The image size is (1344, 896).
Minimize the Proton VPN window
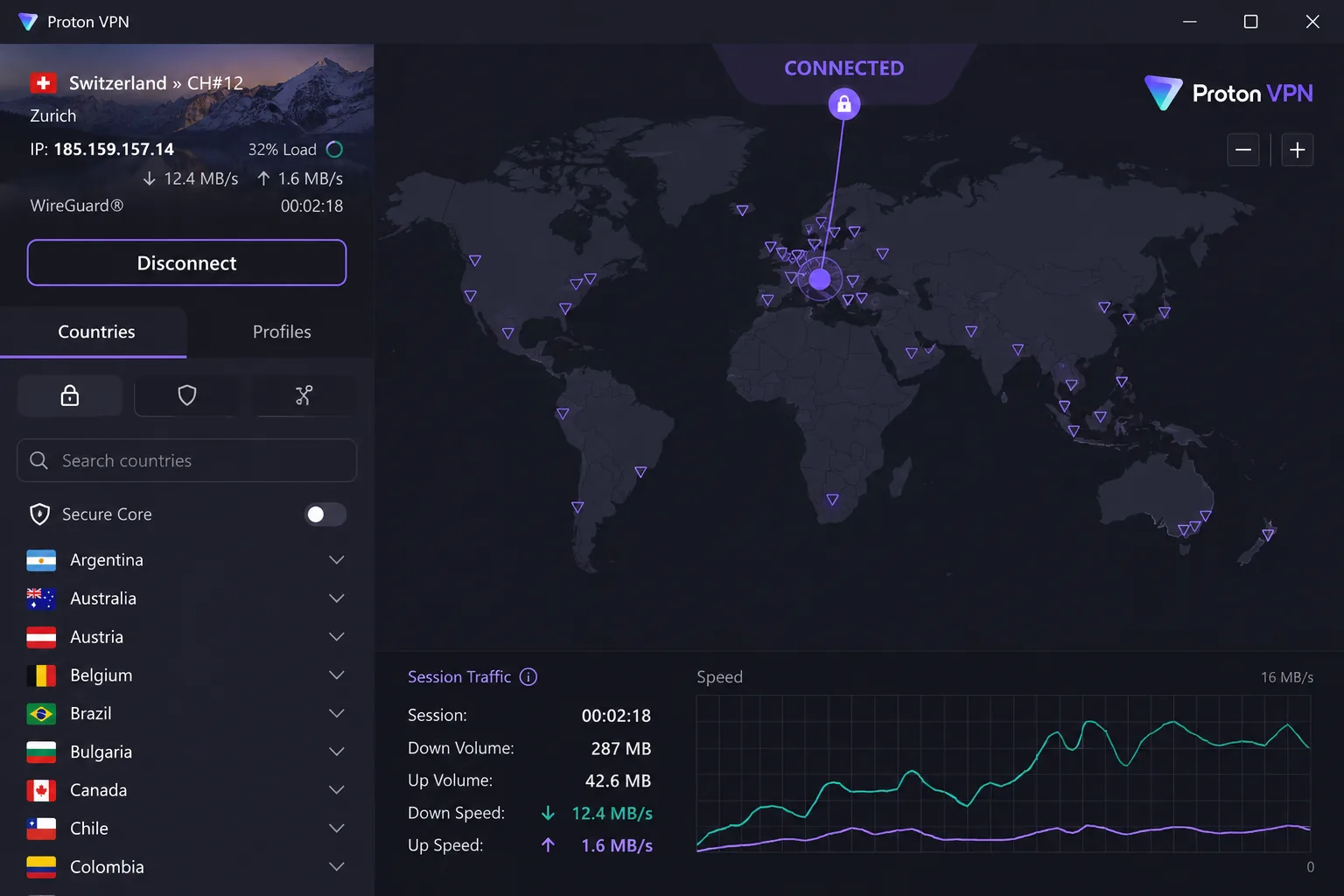click(1190, 22)
